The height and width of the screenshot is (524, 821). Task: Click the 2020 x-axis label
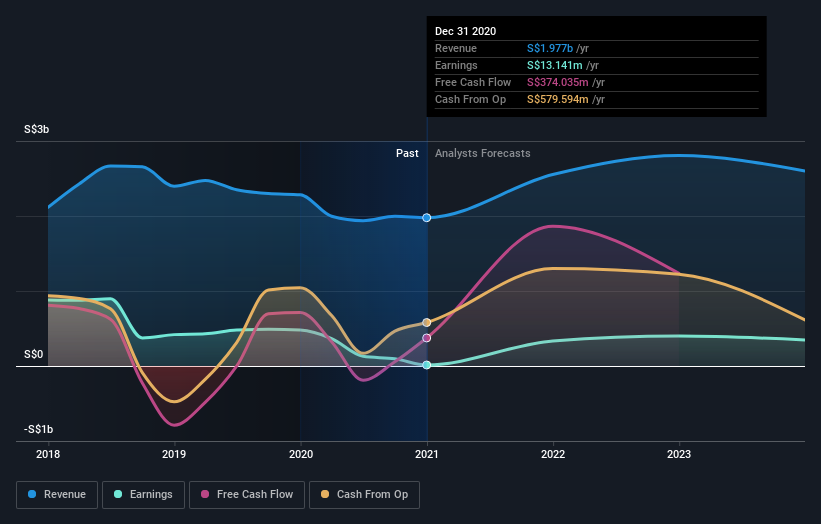point(301,454)
